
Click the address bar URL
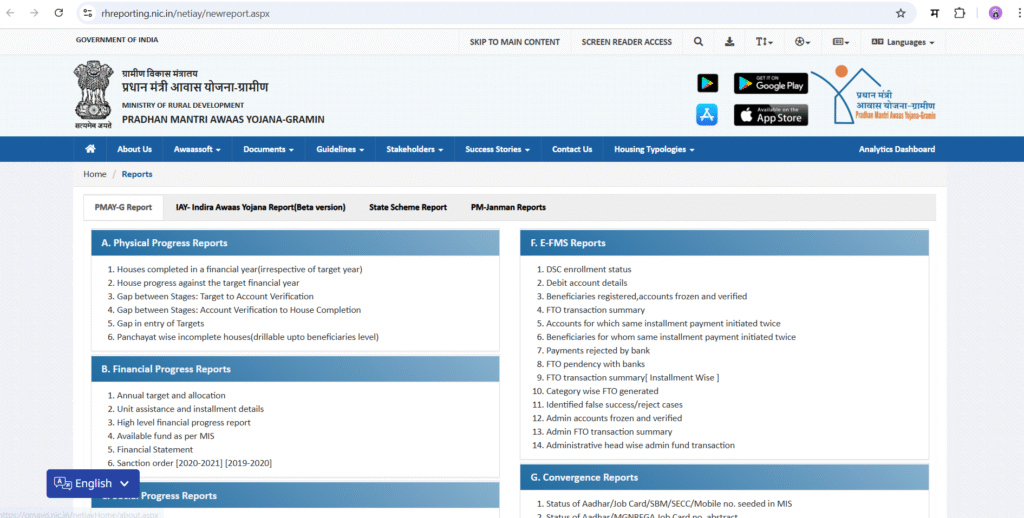pyautogui.click(x=185, y=13)
